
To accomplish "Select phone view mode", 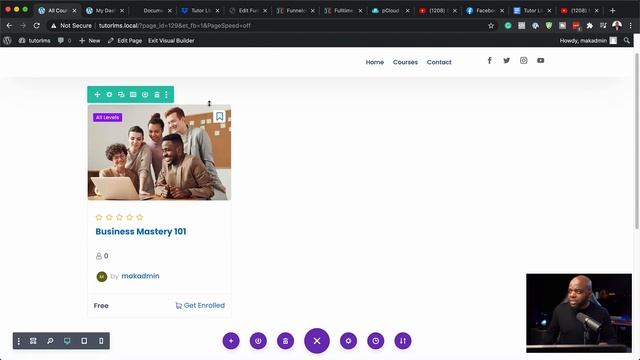I will tap(101, 341).
